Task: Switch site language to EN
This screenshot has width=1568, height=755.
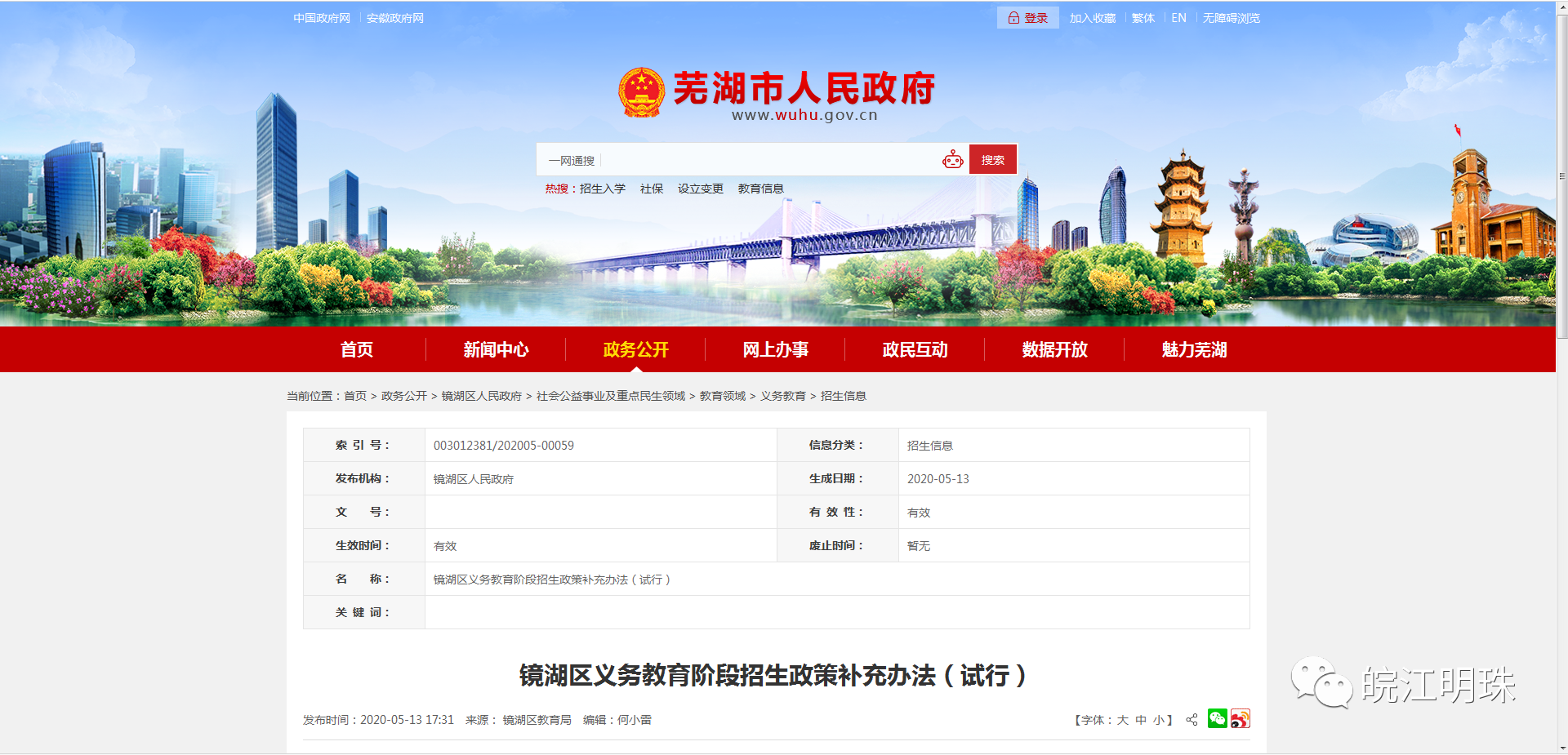Action: coord(1178,18)
